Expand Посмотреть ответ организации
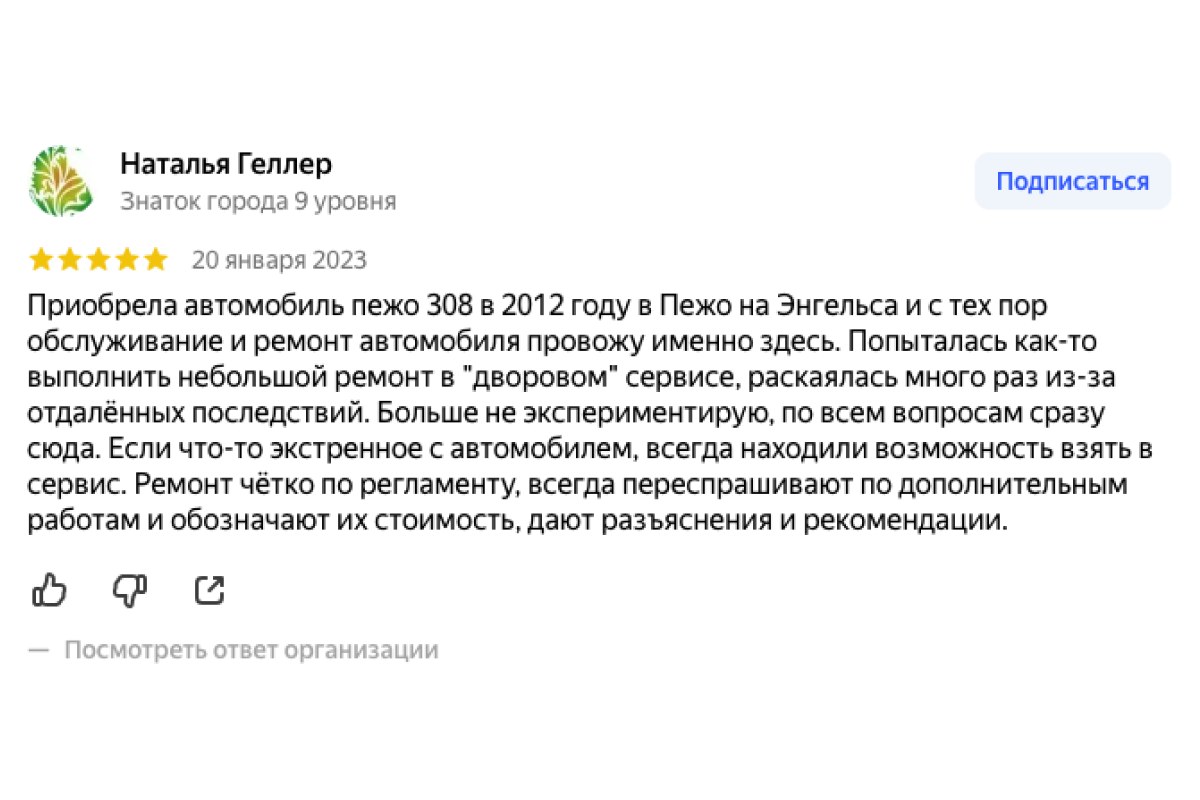Screen dimensions: 1200x800 [x=251, y=650]
